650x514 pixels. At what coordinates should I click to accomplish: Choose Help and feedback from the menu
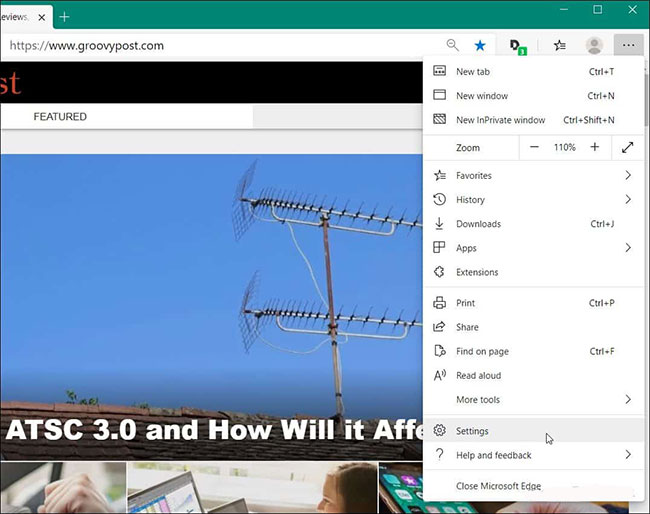coord(533,455)
